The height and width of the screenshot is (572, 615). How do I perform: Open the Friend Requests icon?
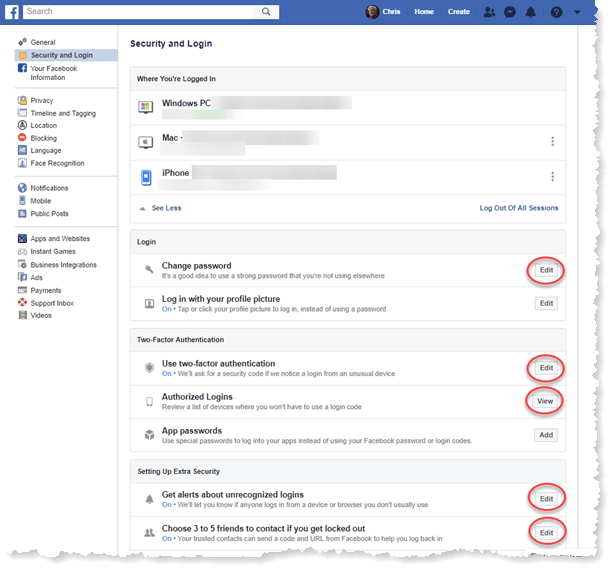click(488, 12)
